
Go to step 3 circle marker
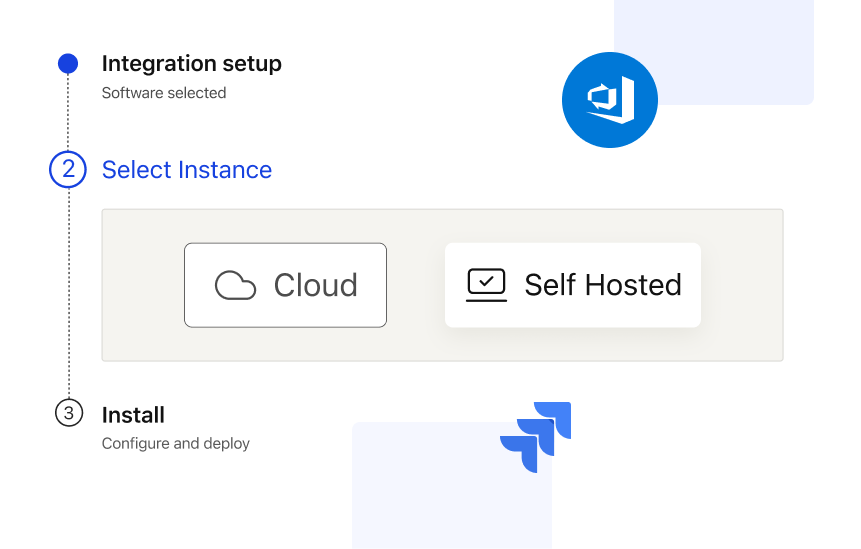69,413
